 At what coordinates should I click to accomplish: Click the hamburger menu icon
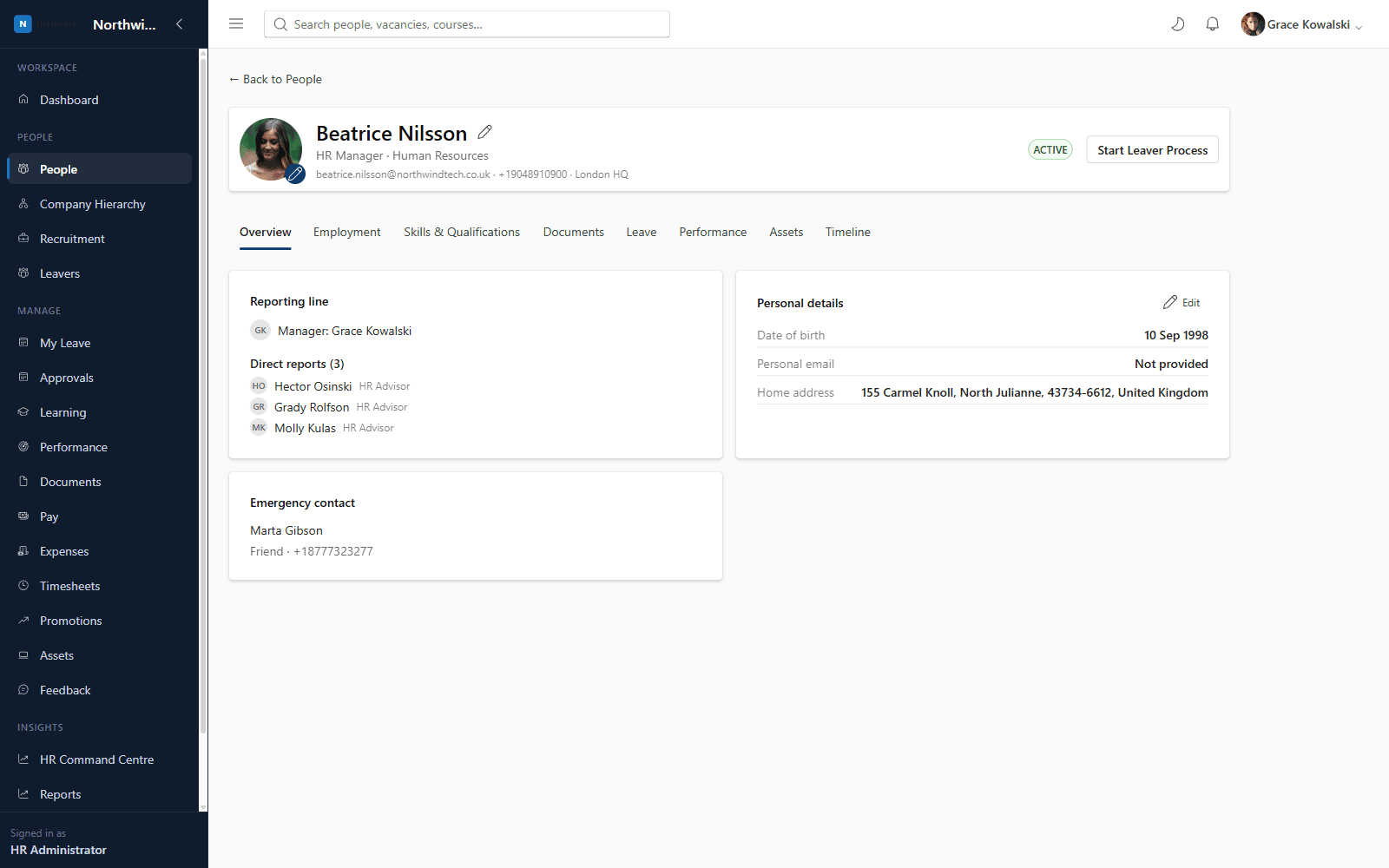tap(236, 24)
